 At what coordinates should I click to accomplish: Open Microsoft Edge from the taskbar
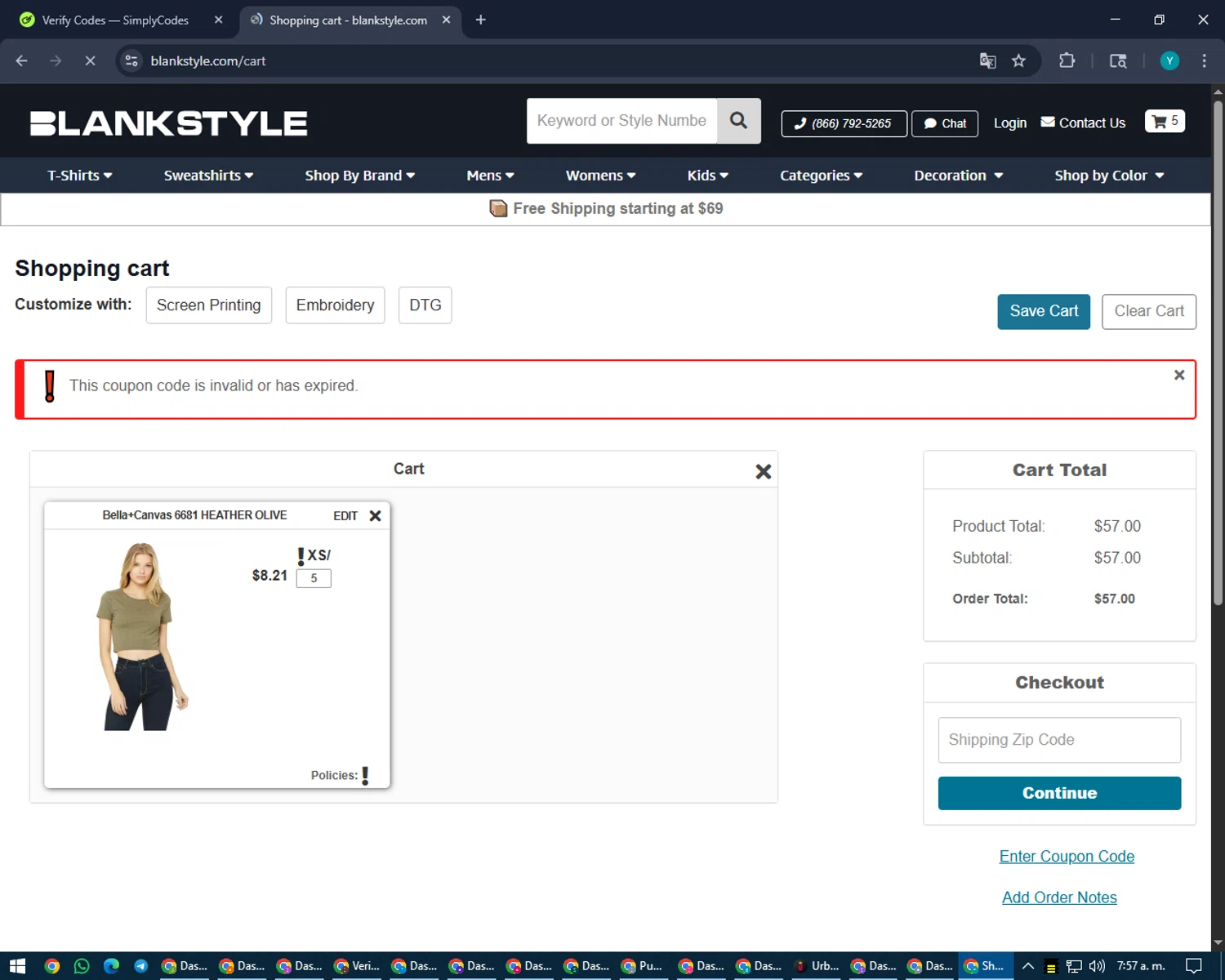point(112,966)
